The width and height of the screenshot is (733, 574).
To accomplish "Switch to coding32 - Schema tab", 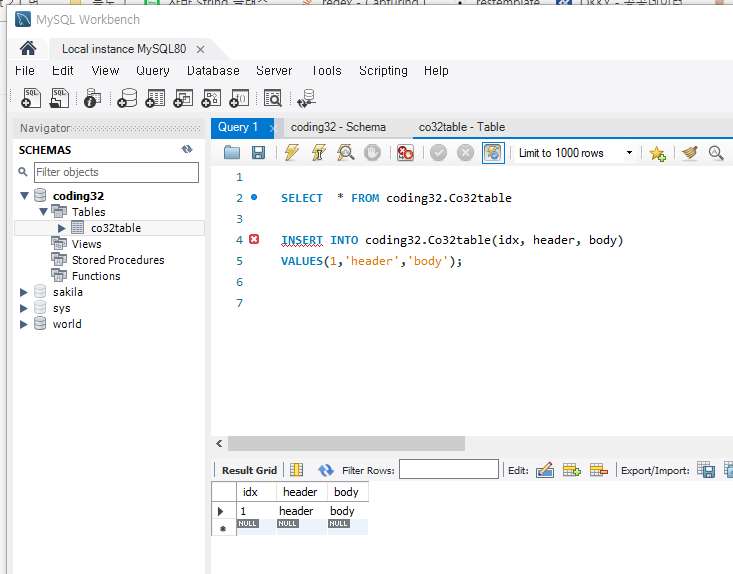I will pos(338,127).
